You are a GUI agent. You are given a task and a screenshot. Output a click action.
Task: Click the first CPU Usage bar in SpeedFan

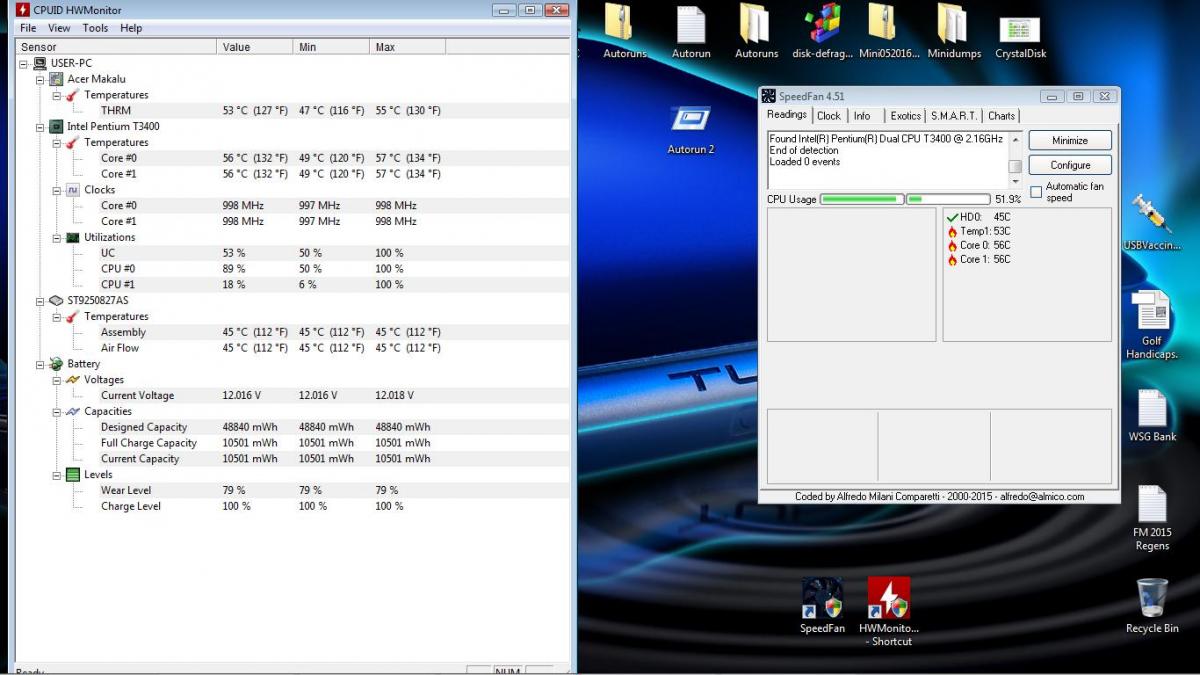pyautogui.click(x=861, y=199)
